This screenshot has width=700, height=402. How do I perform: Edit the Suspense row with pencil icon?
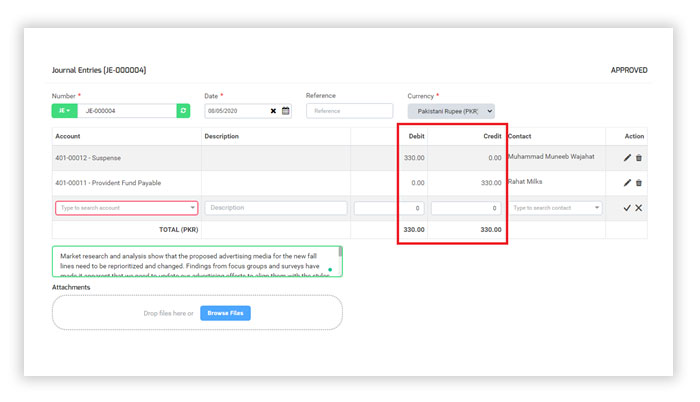coord(627,158)
